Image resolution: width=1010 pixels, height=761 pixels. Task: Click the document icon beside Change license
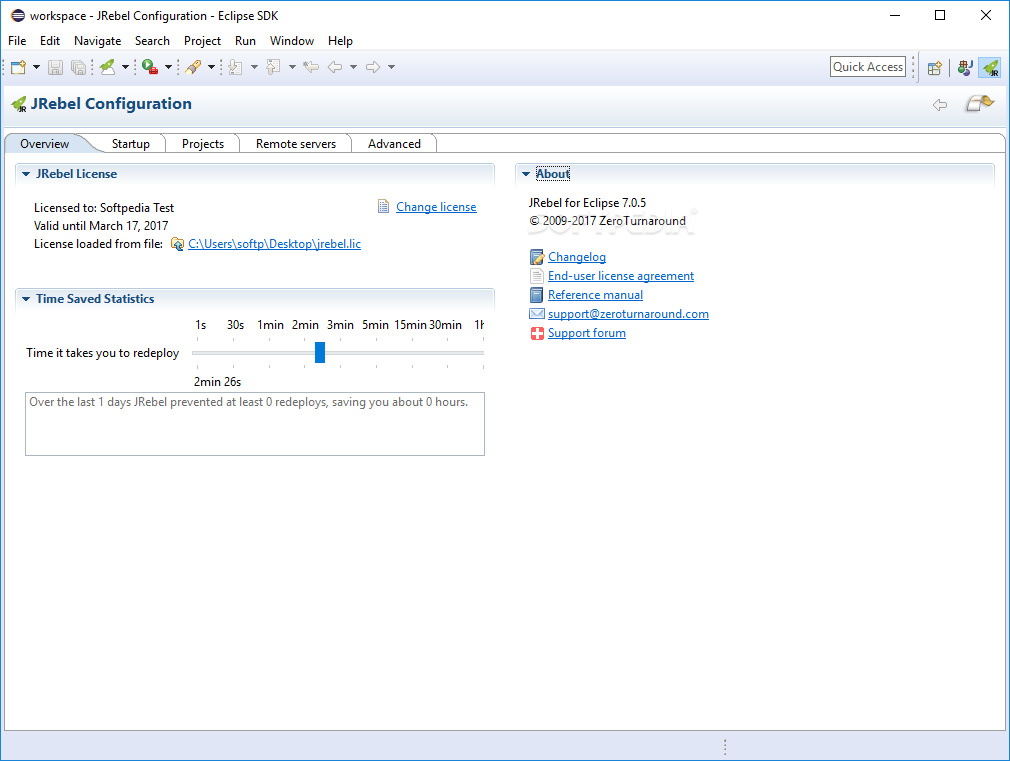coord(383,207)
